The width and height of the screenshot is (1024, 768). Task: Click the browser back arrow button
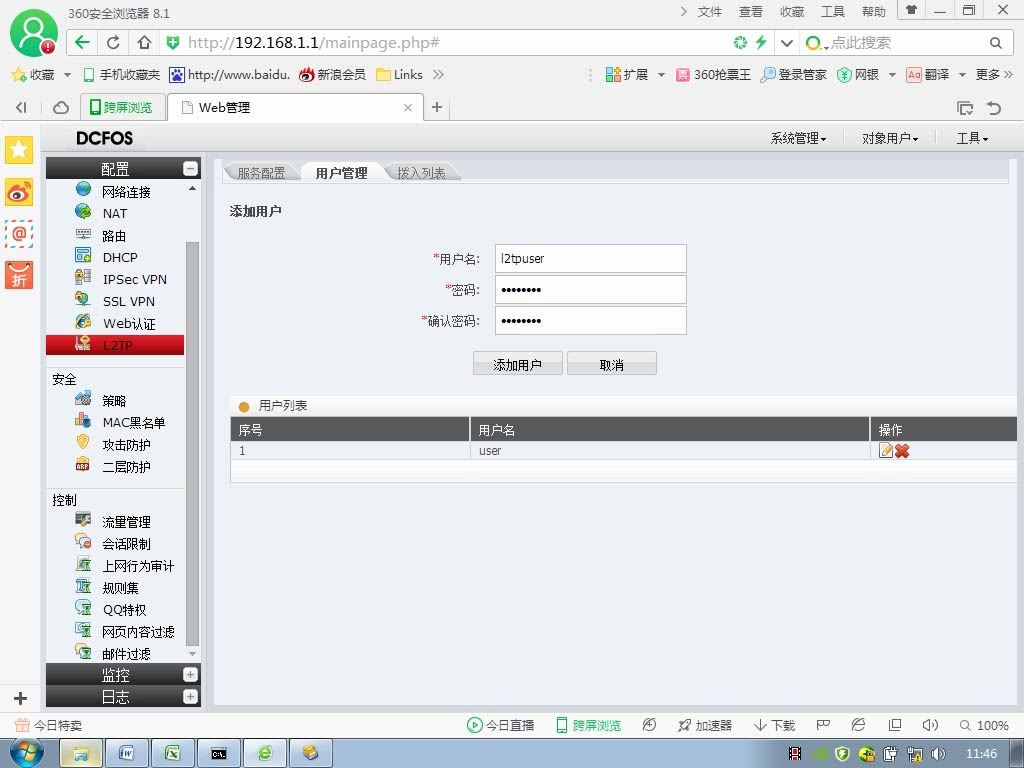82,42
